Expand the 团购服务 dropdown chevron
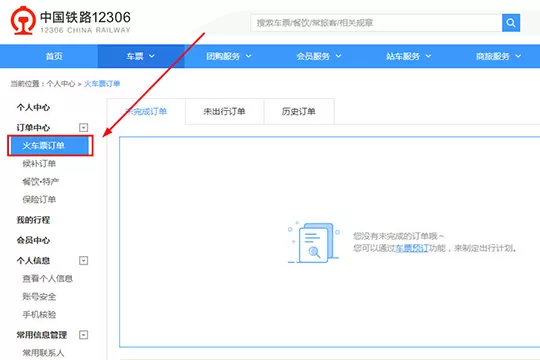Image resolution: width=540 pixels, height=360 pixels. [x=249, y=56]
